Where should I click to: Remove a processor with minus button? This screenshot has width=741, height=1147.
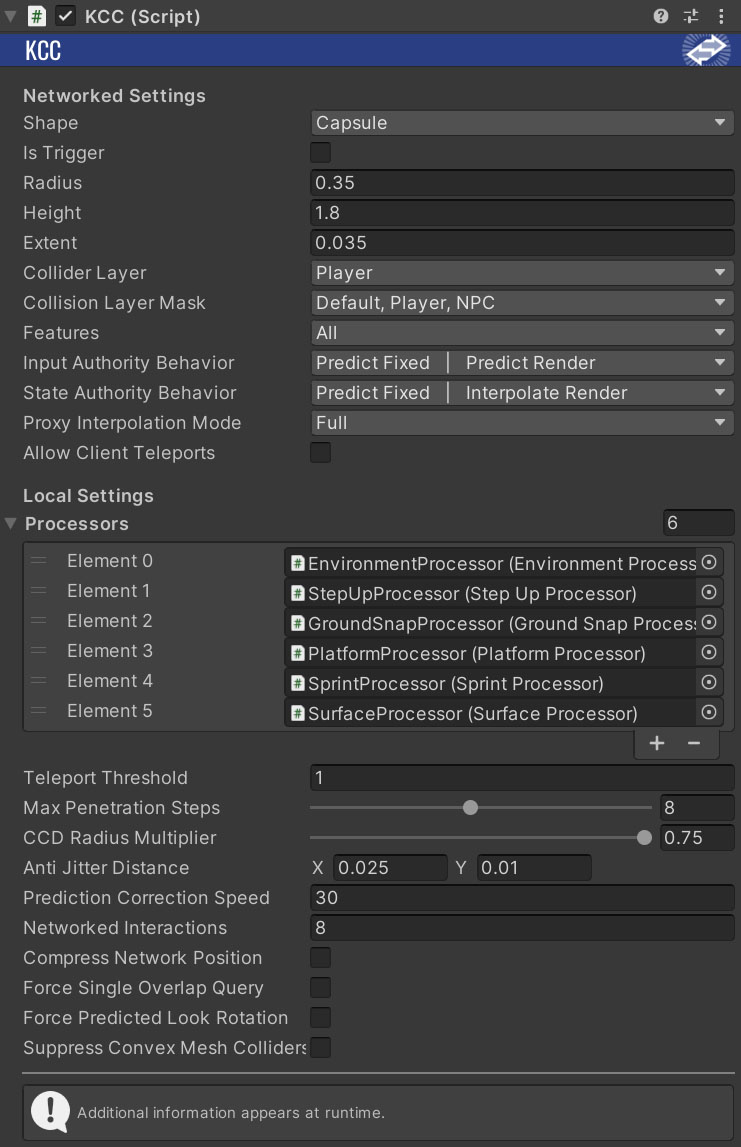point(693,743)
